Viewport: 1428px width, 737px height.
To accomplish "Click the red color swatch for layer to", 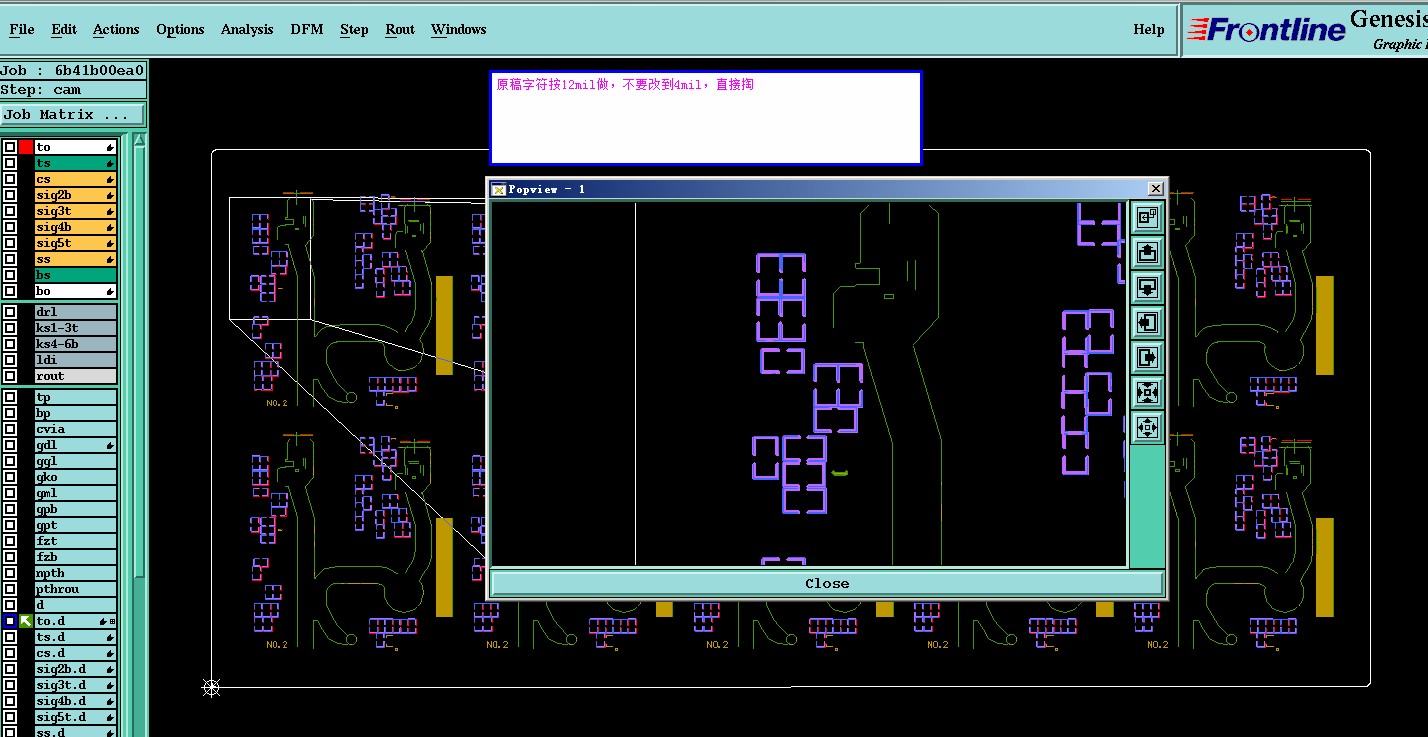I will [26, 147].
